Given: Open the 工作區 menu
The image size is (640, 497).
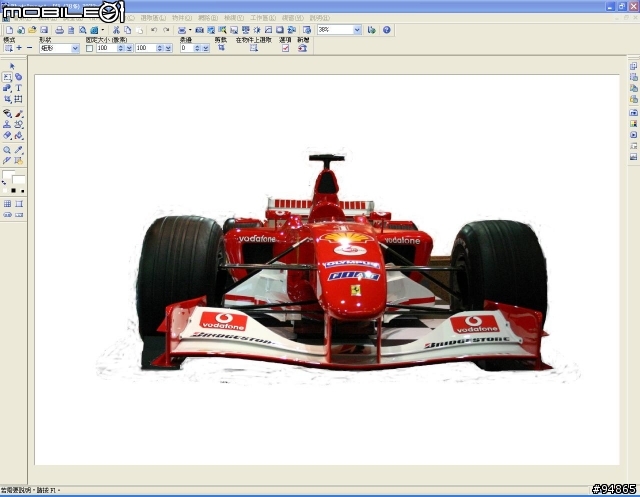Looking at the screenshot, I should [263, 18].
